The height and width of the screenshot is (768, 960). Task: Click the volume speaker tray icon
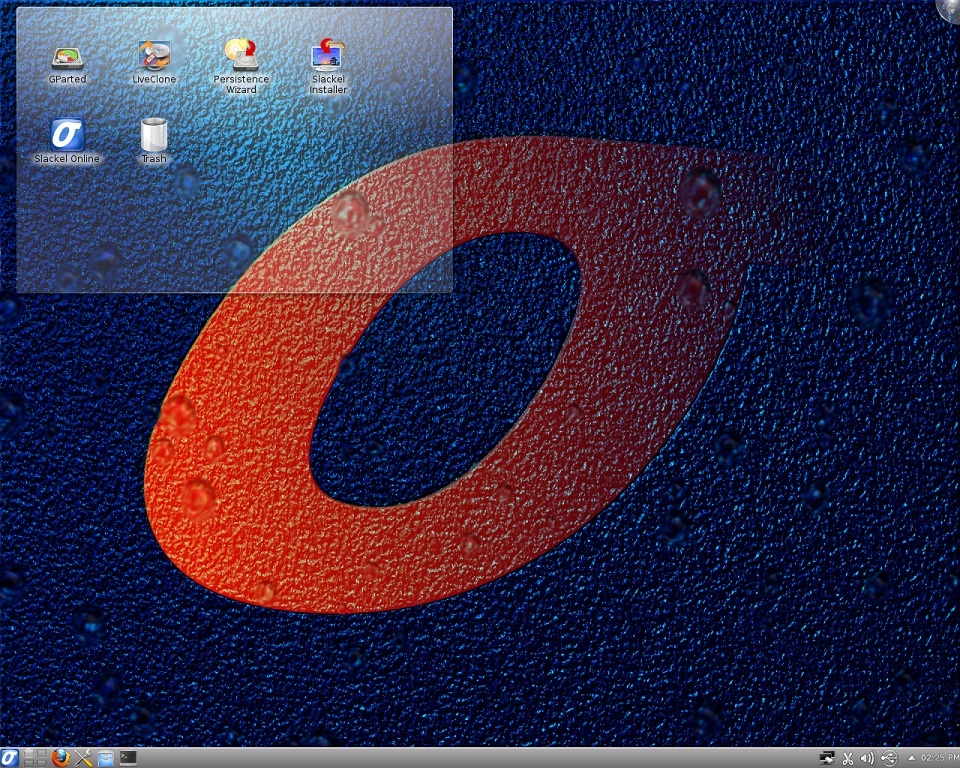coord(867,758)
